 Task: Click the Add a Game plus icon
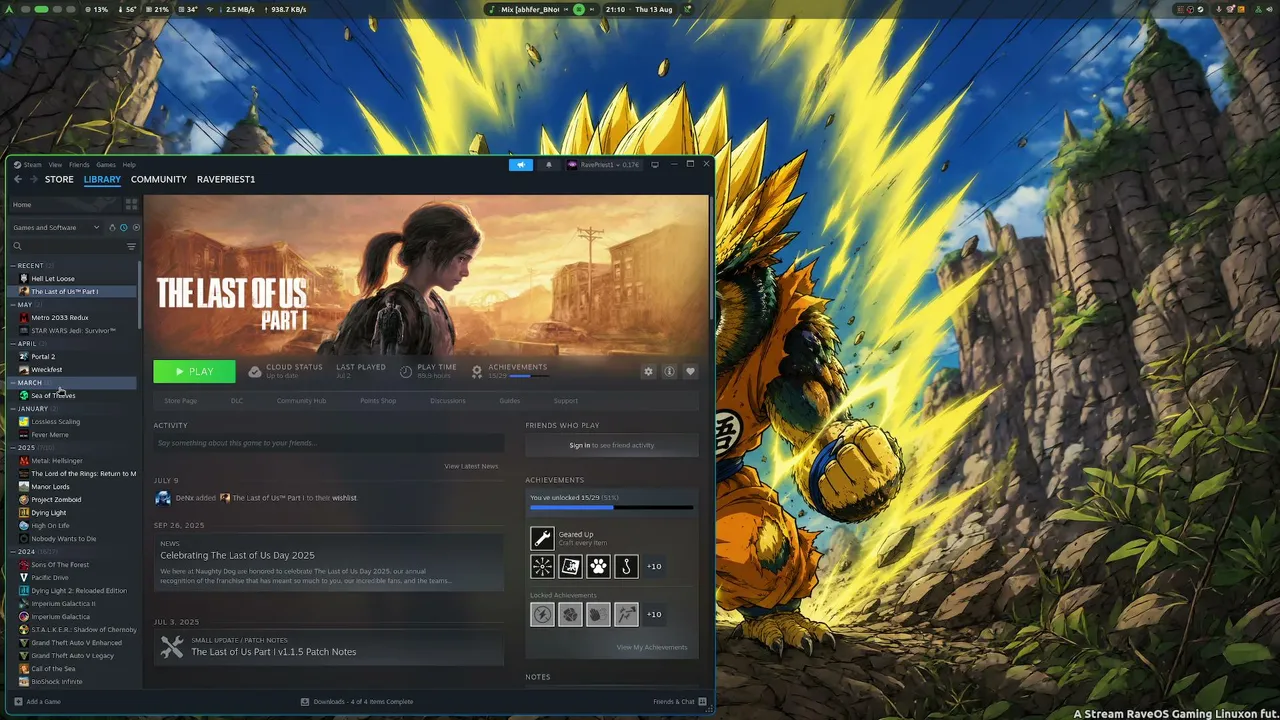pos(18,701)
